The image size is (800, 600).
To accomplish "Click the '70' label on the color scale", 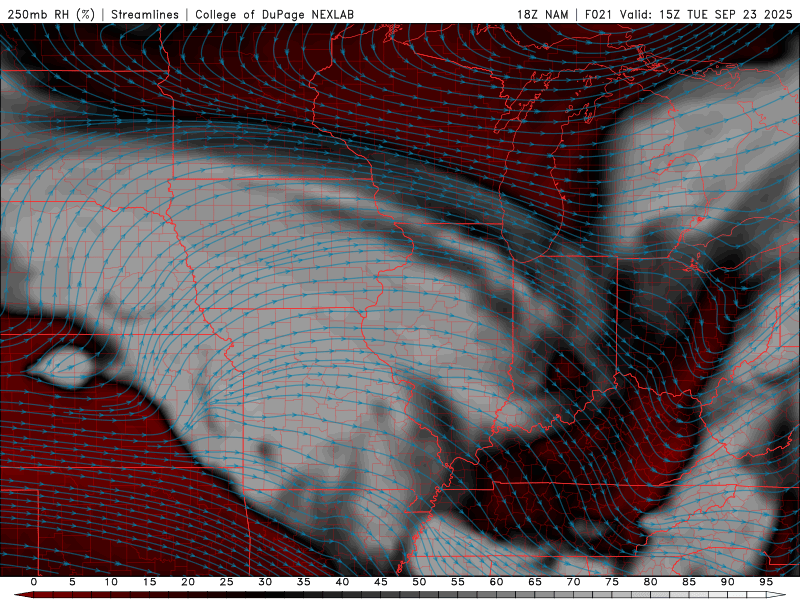I will coord(573,582).
